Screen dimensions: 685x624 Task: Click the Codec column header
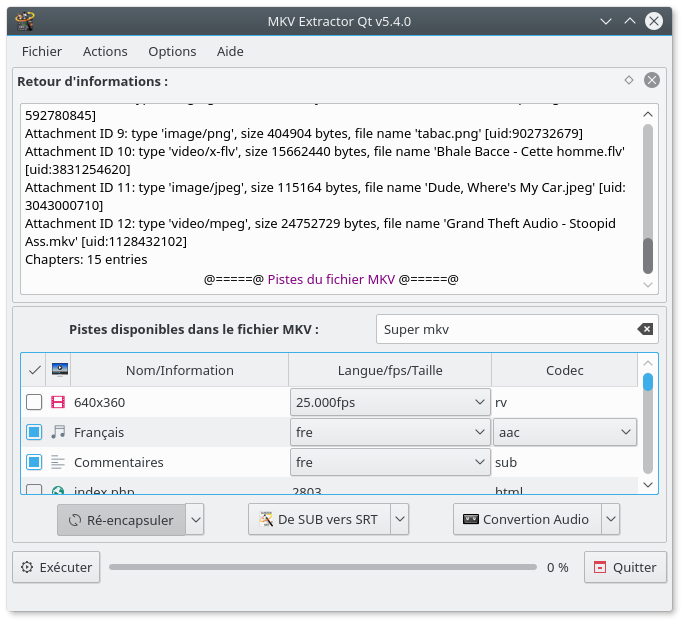click(564, 370)
